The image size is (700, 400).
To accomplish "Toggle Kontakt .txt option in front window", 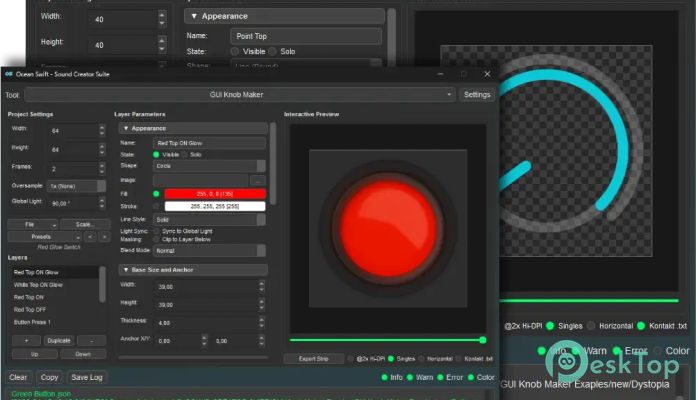I will point(458,358).
